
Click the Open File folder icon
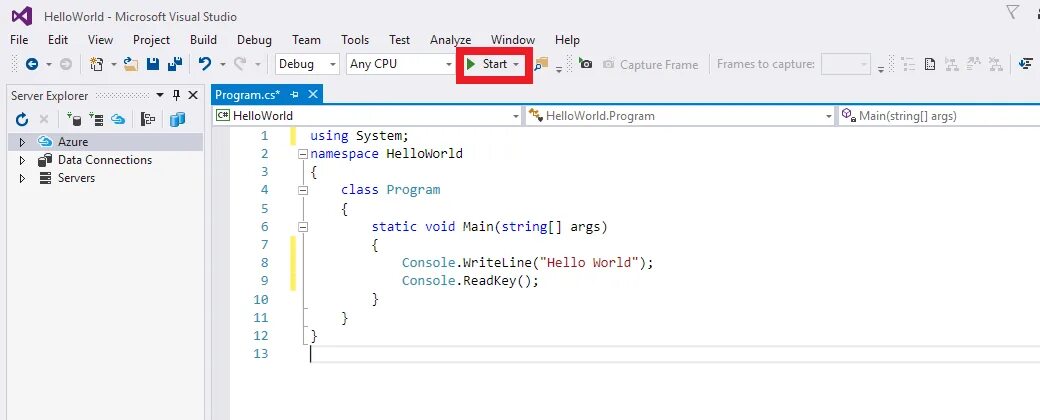[131, 64]
